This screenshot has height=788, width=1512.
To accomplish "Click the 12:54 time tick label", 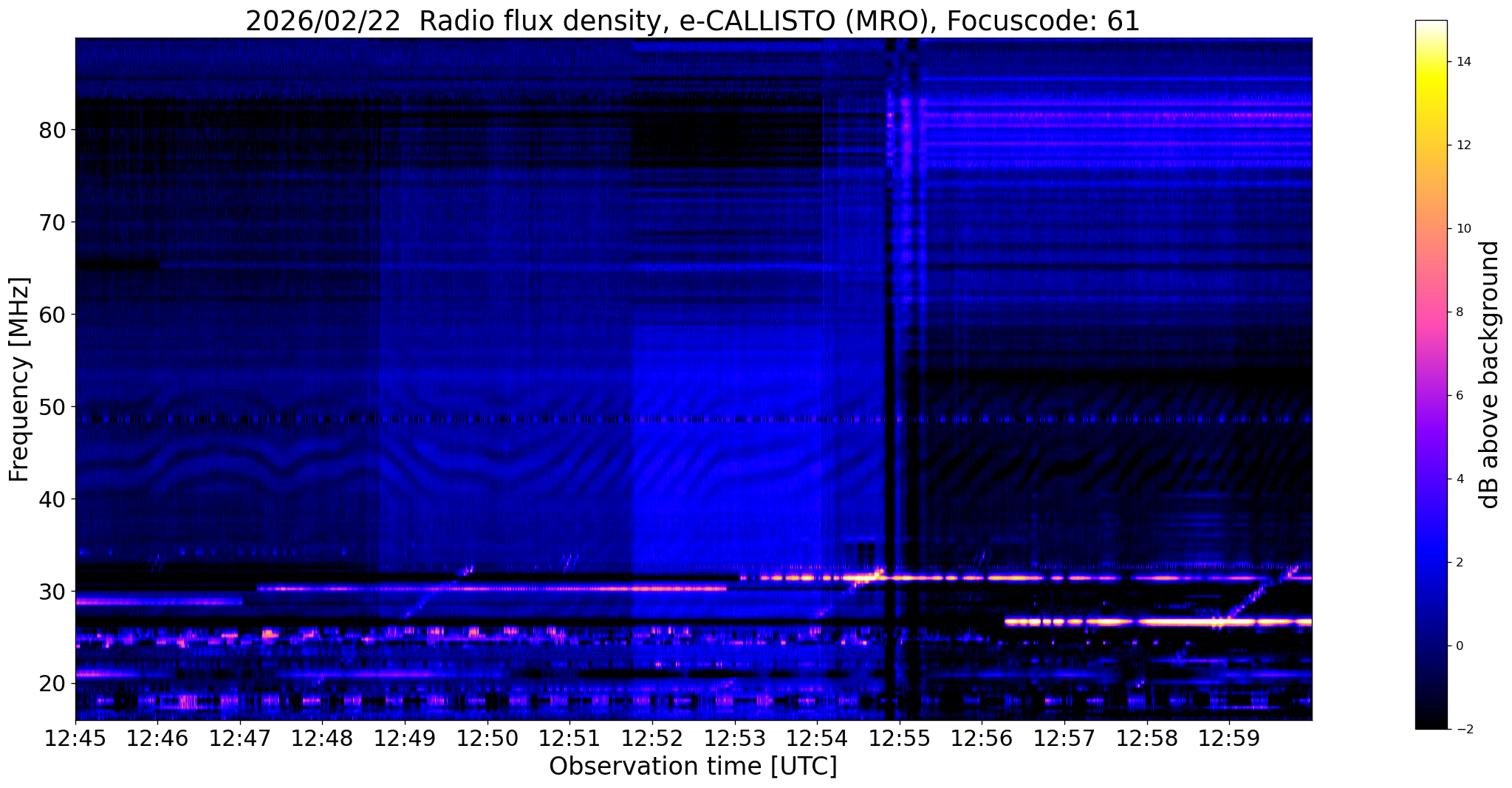I will click(x=817, y=739).
